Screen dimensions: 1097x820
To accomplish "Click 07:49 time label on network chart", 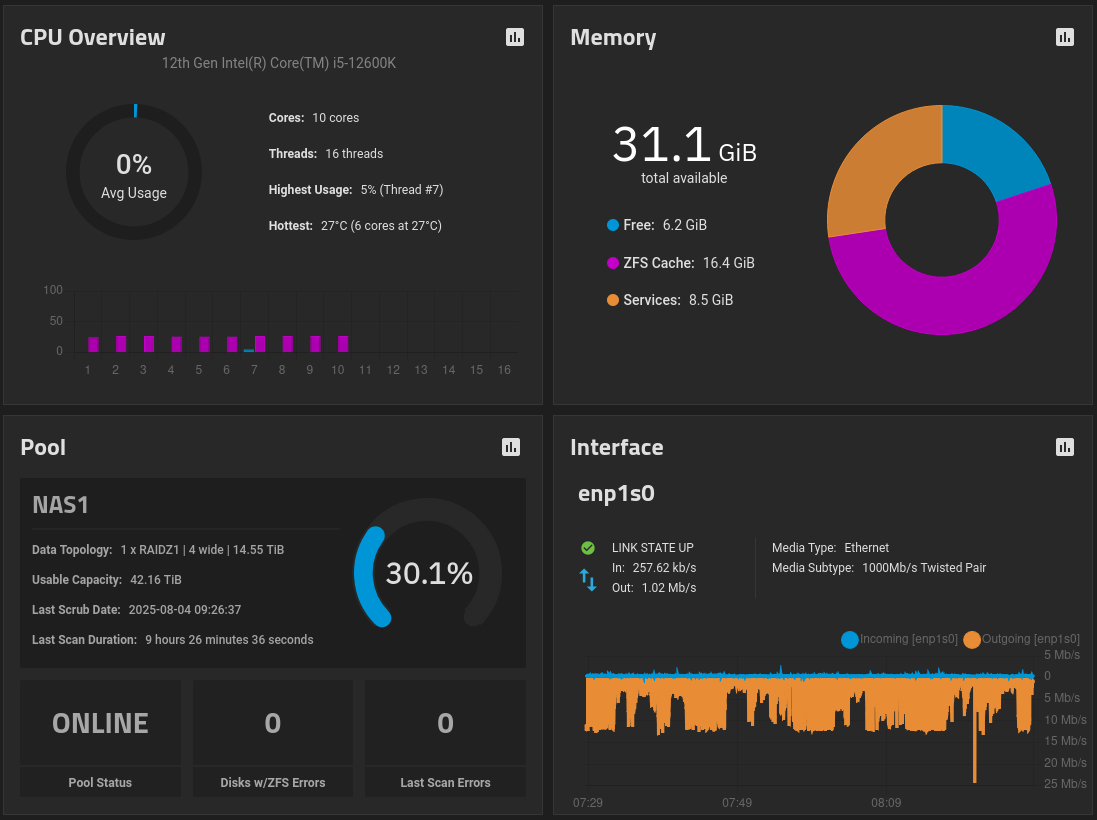I will [x=737, y=803].
